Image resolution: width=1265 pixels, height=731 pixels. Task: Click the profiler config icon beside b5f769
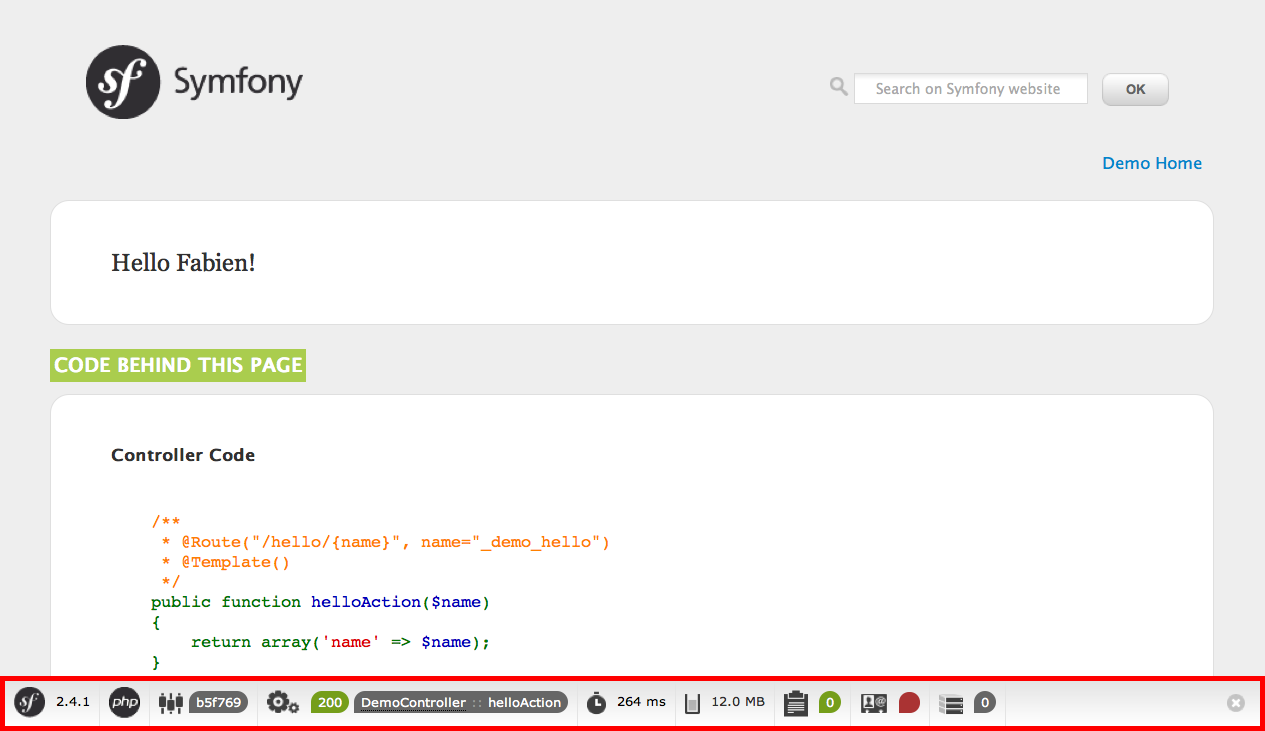point(171,703)
